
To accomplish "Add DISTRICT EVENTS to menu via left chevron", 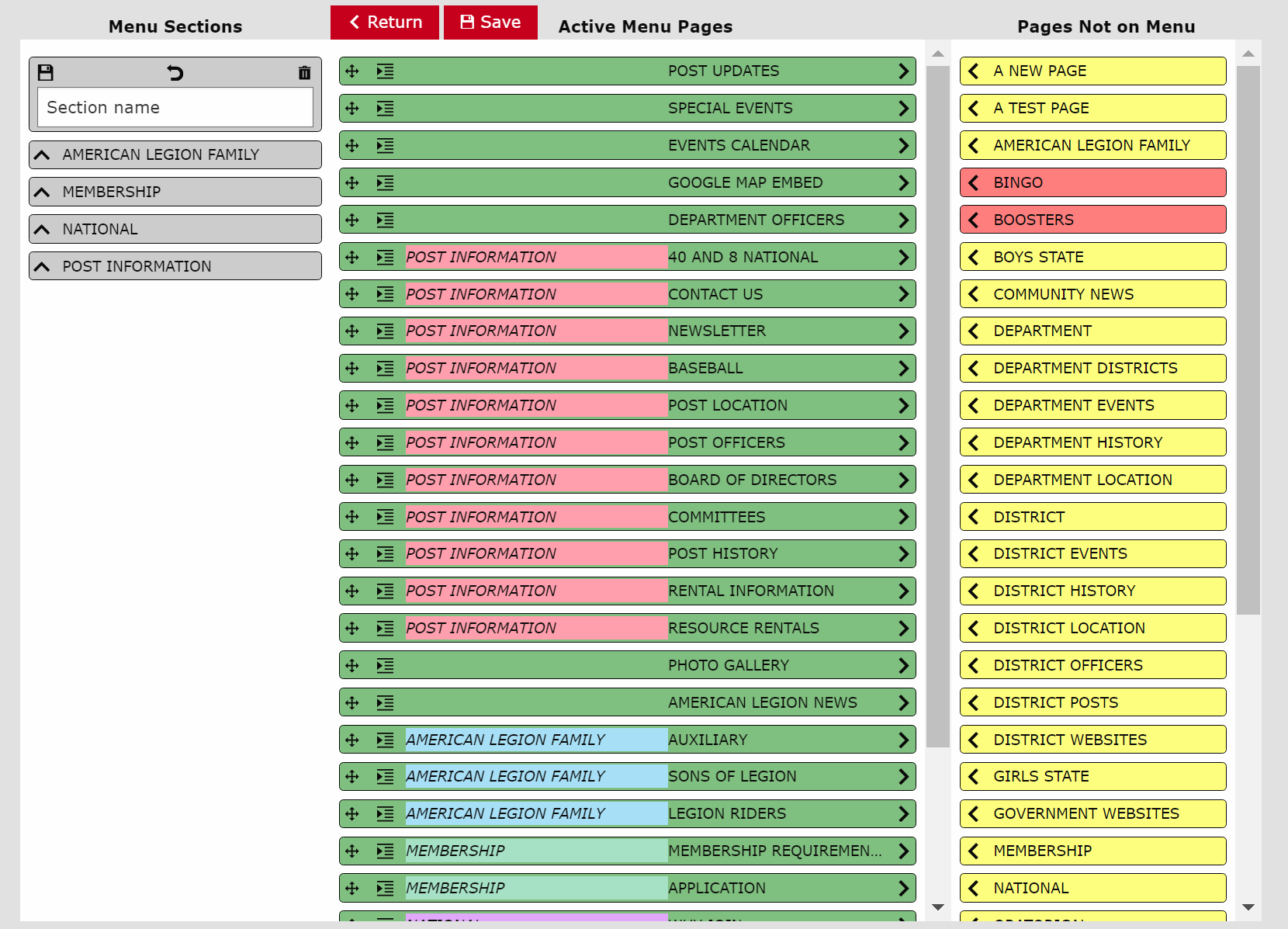I will 974,554.
